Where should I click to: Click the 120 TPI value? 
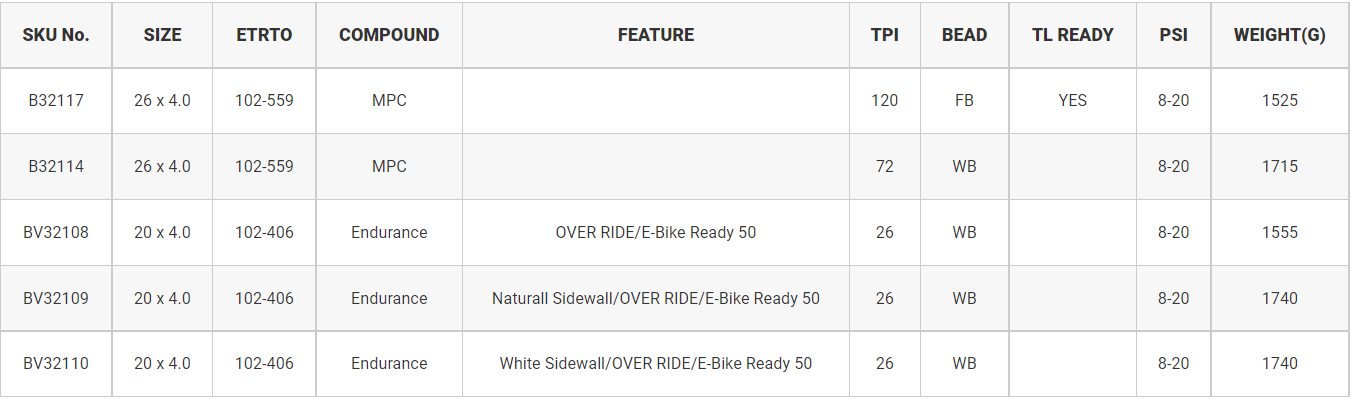pos(885,101)
